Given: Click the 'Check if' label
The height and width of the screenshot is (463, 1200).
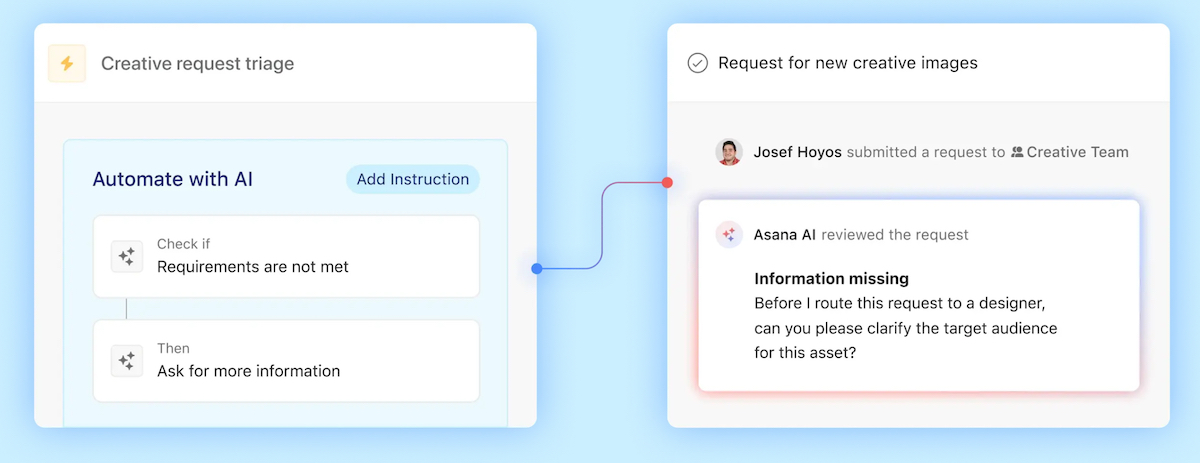Looking at the screenshot, I should 183,244.
